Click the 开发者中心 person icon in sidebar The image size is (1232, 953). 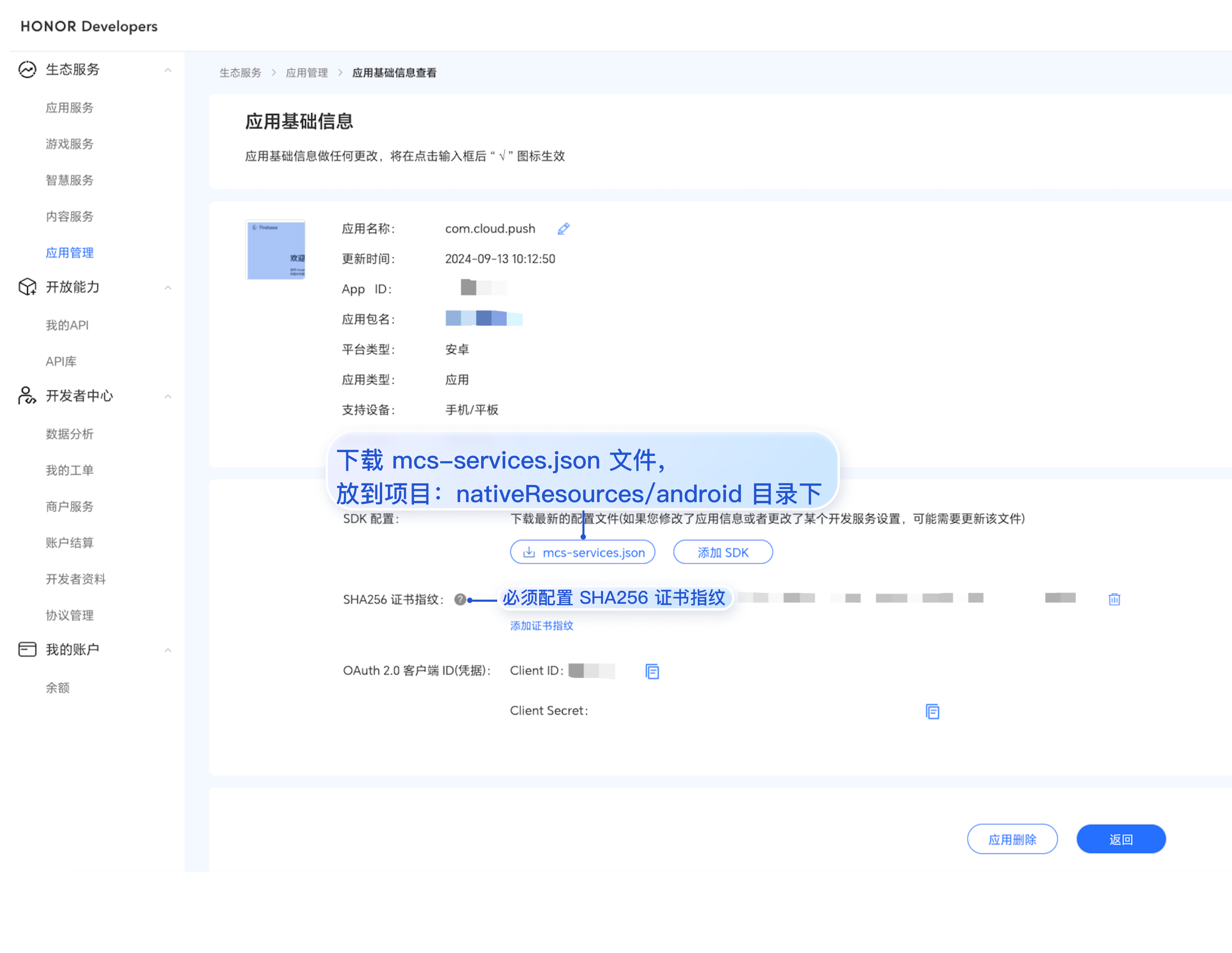[x=27, y=395]
